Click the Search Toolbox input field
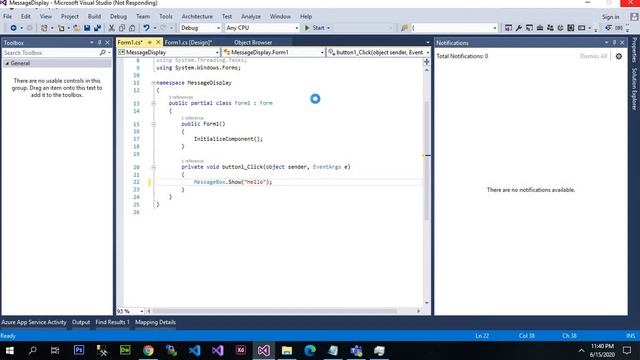Image resolution: width=640 pixels, height=360 pixels. (x=51, y=53)
